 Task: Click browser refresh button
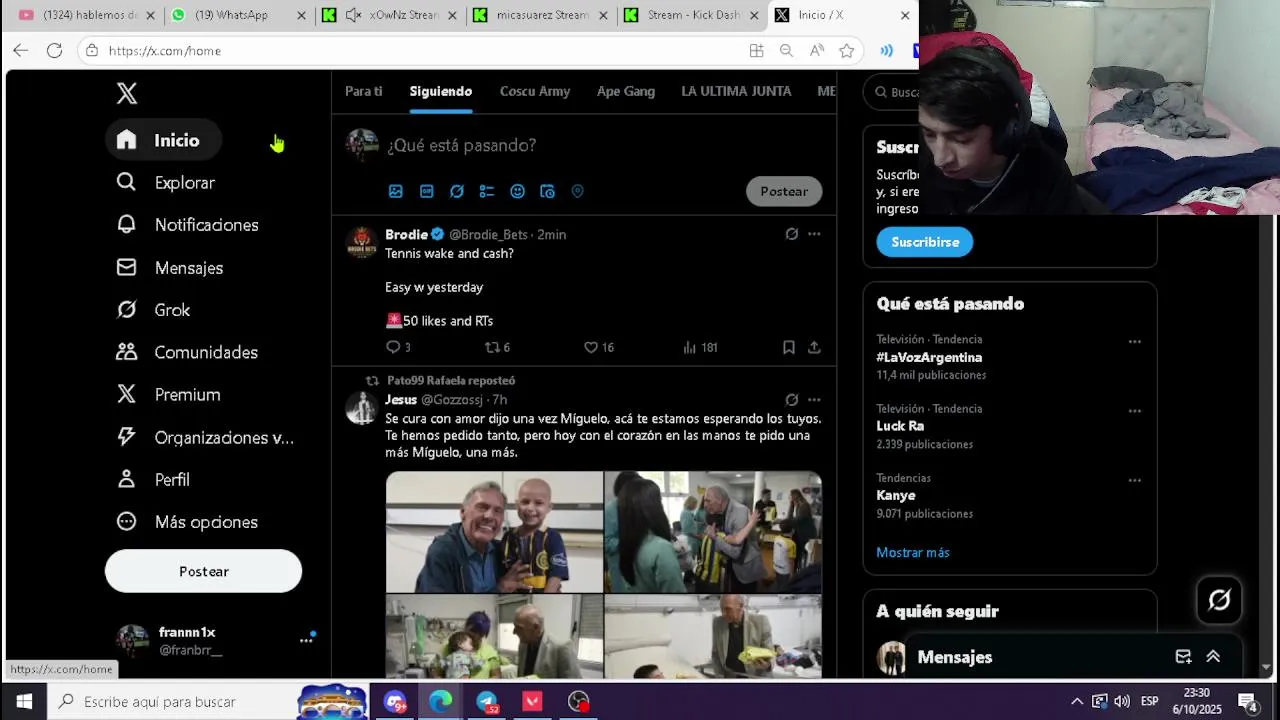pos(54,51)
